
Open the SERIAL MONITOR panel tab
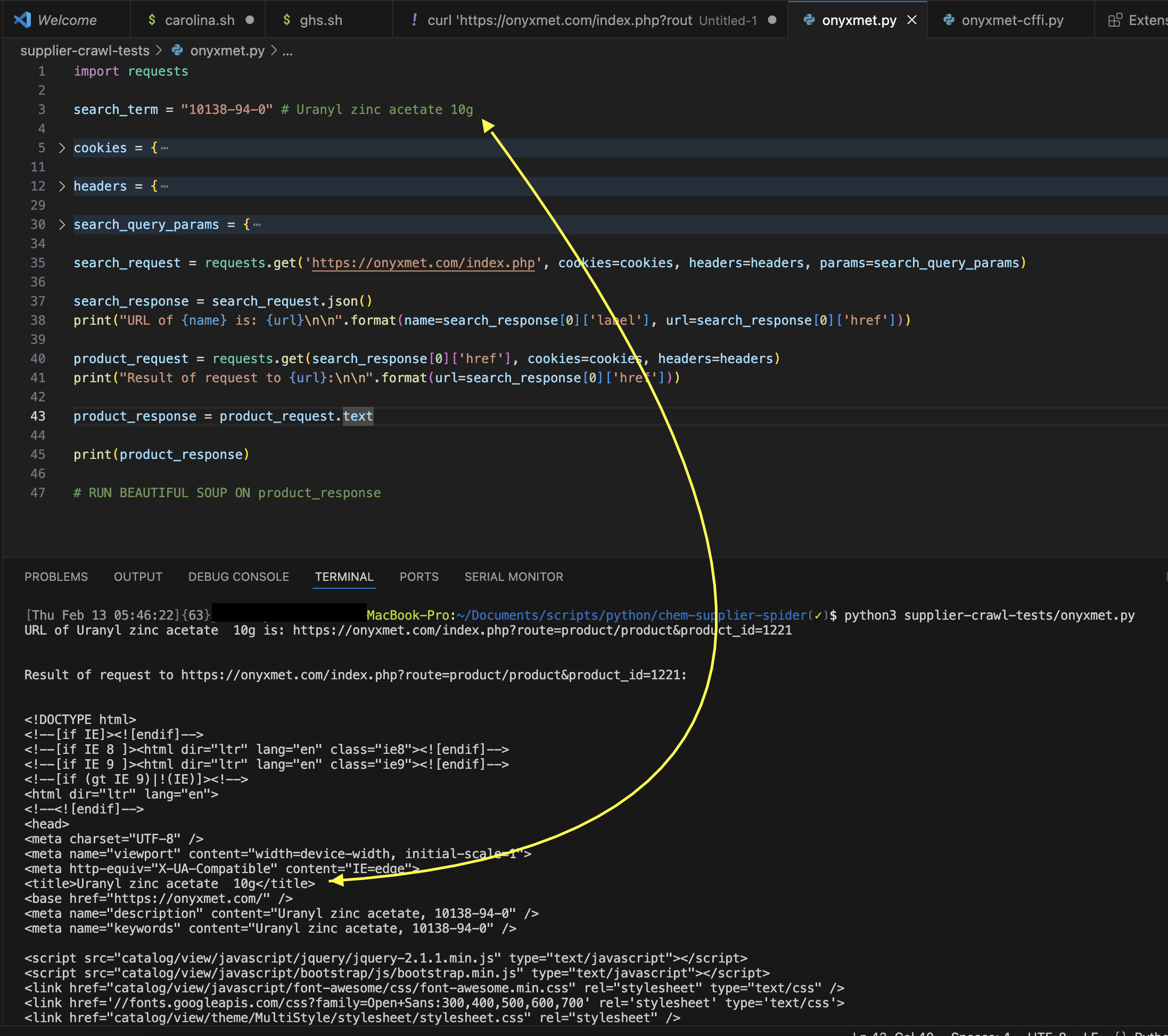point(513,577)
